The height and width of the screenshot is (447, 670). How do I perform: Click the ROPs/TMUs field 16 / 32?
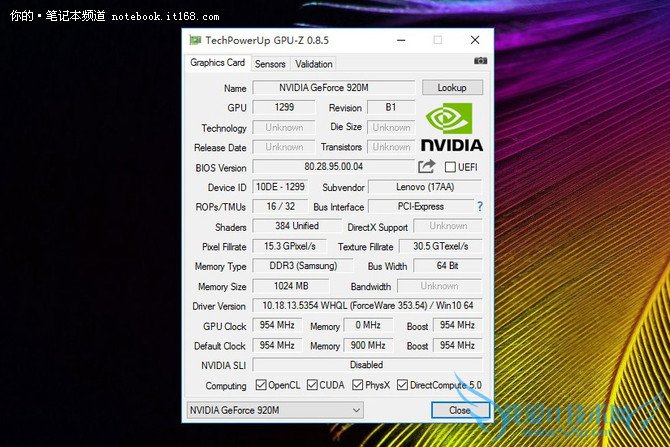280,206
